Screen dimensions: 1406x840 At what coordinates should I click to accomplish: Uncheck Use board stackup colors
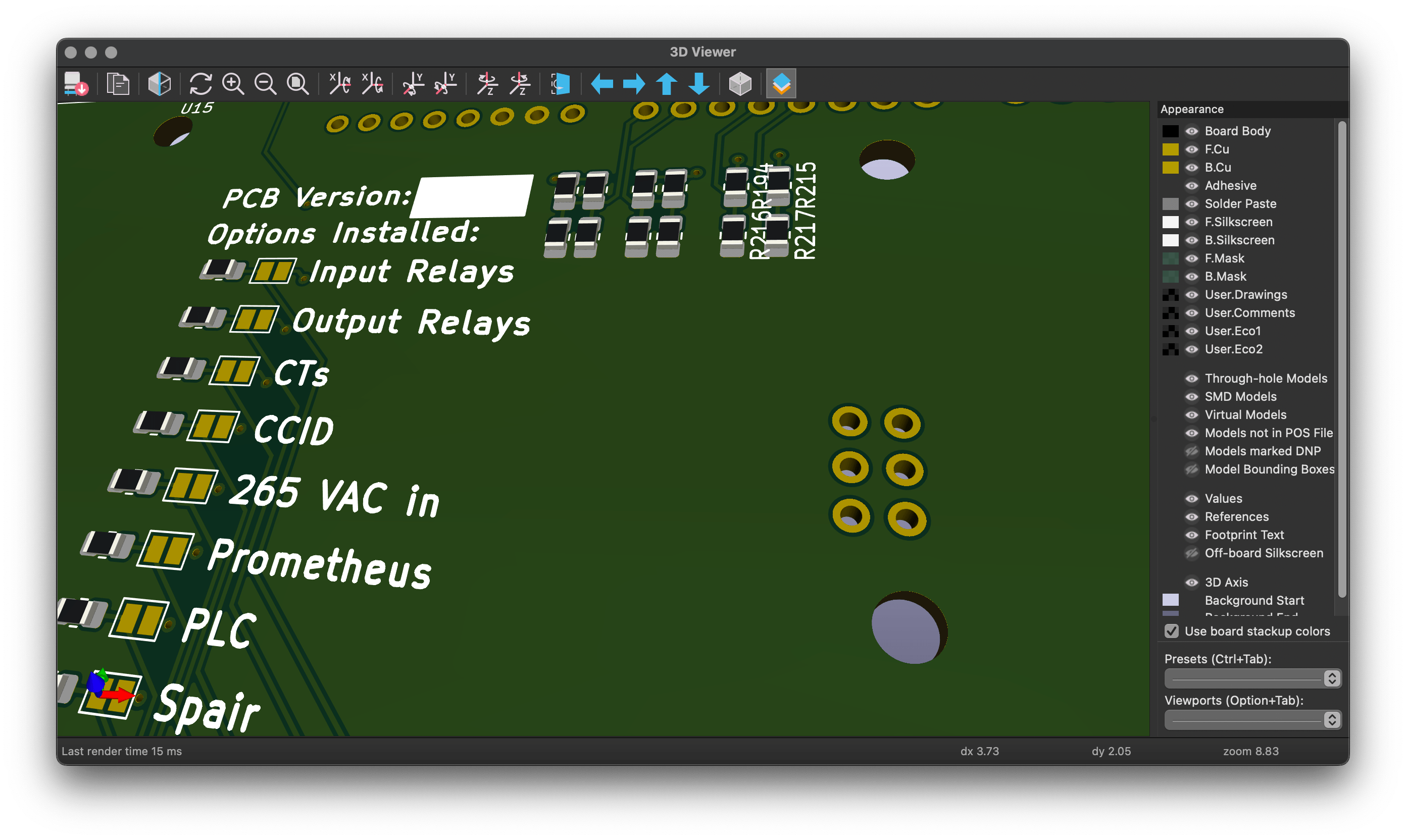click(x=1171, y=631)
